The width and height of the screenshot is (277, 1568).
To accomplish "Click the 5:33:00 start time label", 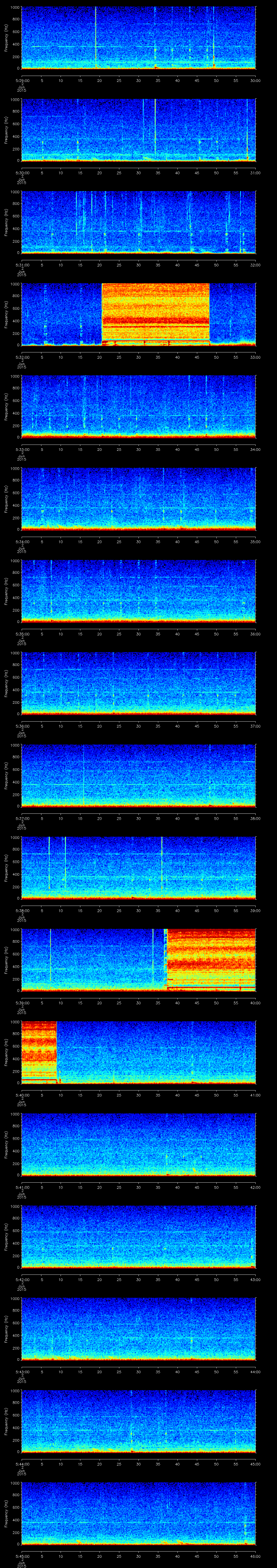I will (22, 449).
